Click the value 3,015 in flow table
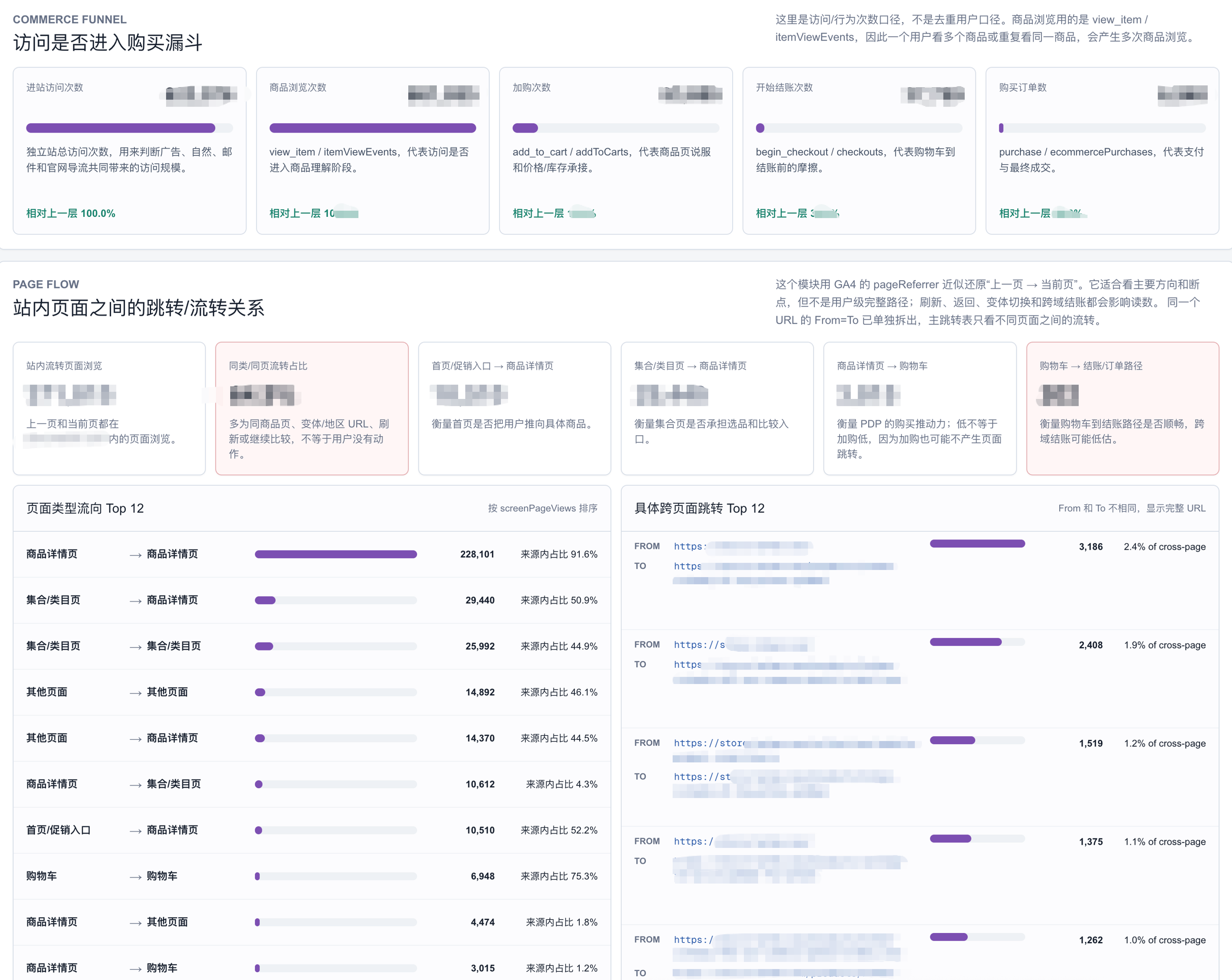Screen dimensions: 1232x980 482,969
